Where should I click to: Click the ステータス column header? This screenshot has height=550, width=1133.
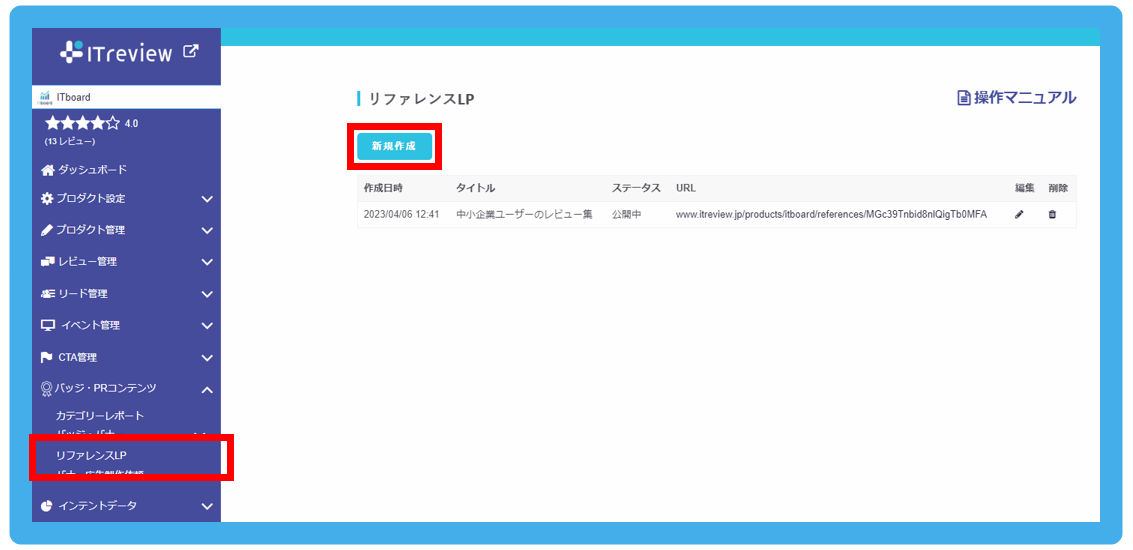tap(636, 188)
